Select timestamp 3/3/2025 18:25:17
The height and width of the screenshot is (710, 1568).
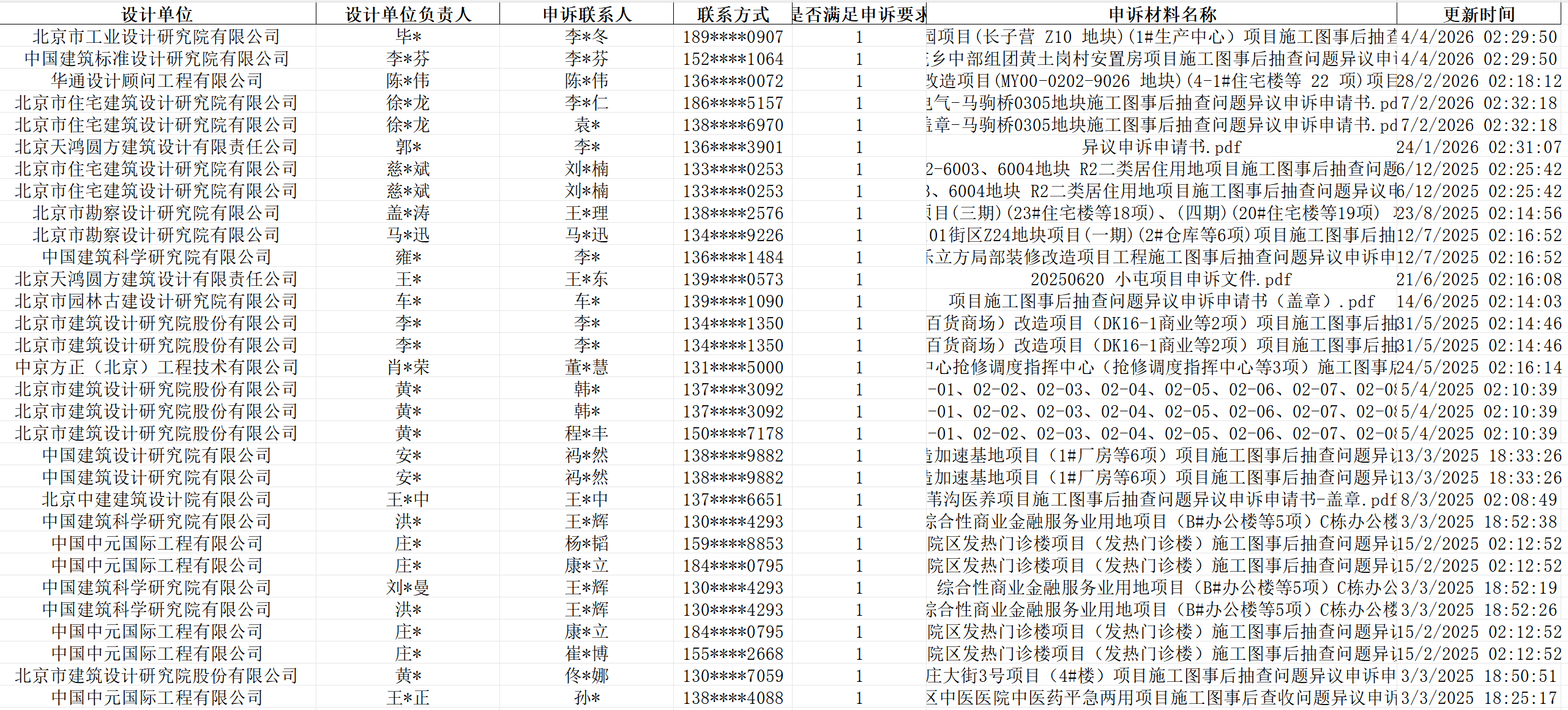click(1479, 698)
